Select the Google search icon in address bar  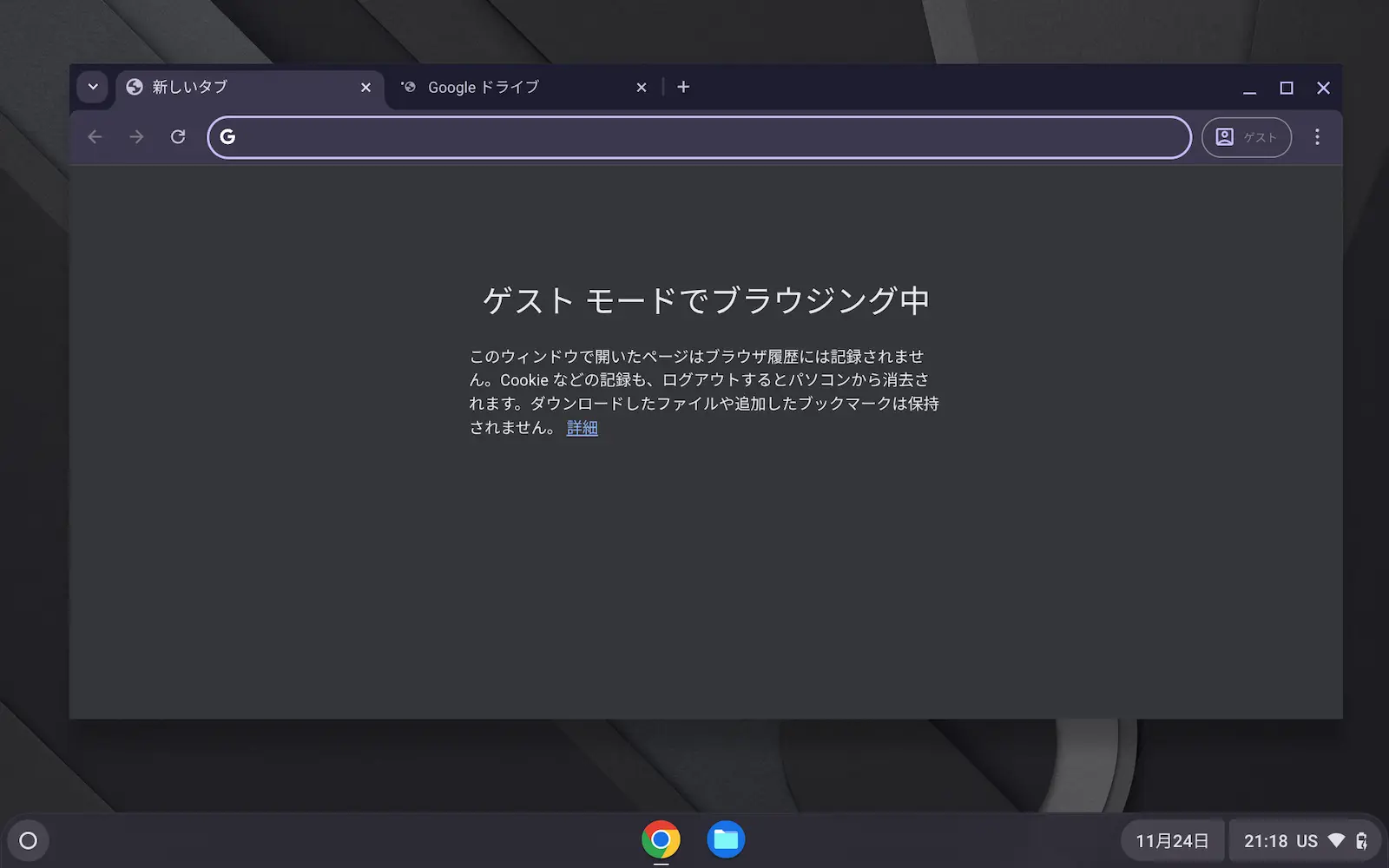tap(227, 136)
